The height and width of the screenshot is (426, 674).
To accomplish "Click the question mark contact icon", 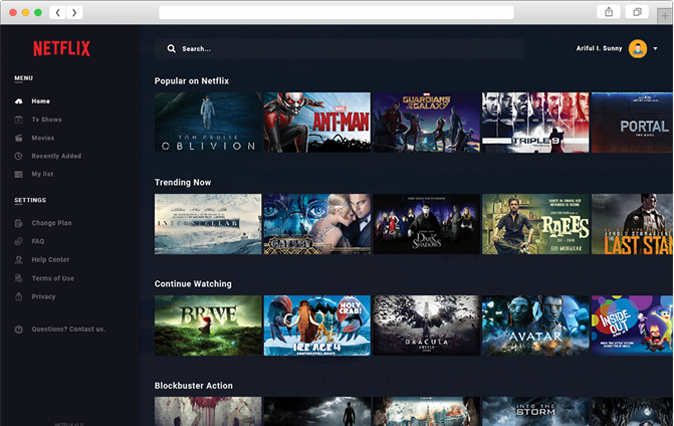I will (x=18, y=329).
